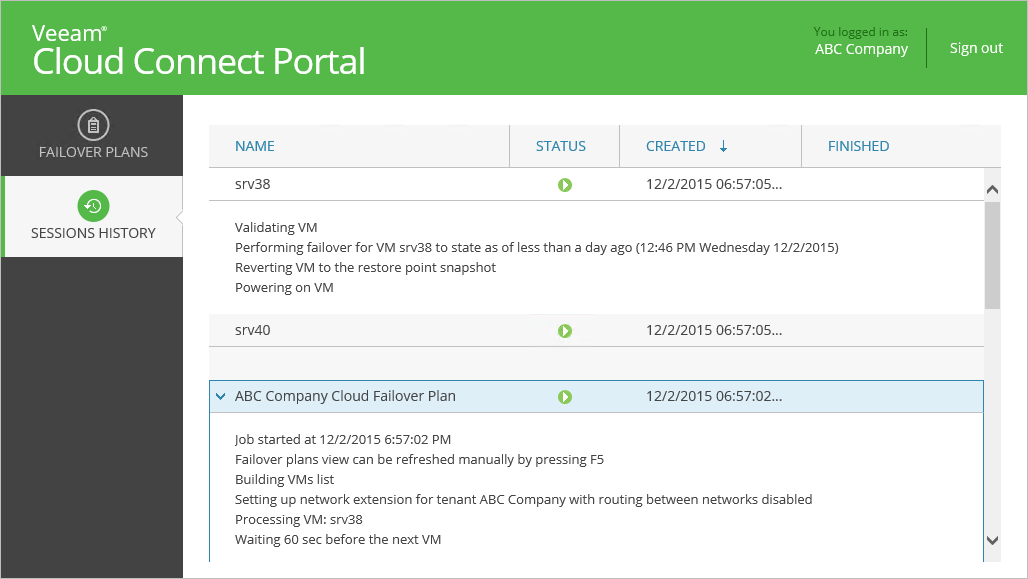Collapse the ABC Company Cloud Failover Plan row
This screenshot has width=1028, height=579.
coord(220,397)
